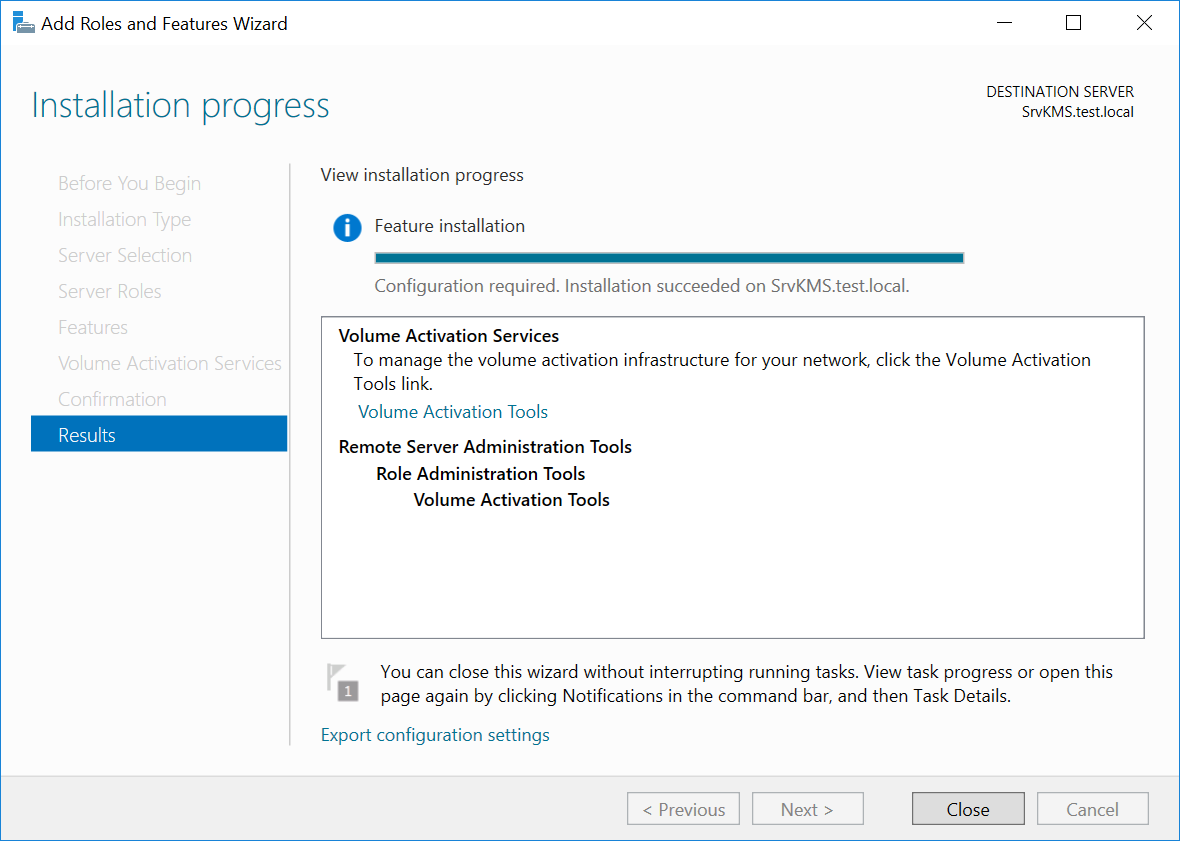The image size is (1180, 841).
Task: Click the notification flag icon
Action: (x=342, y=682)
